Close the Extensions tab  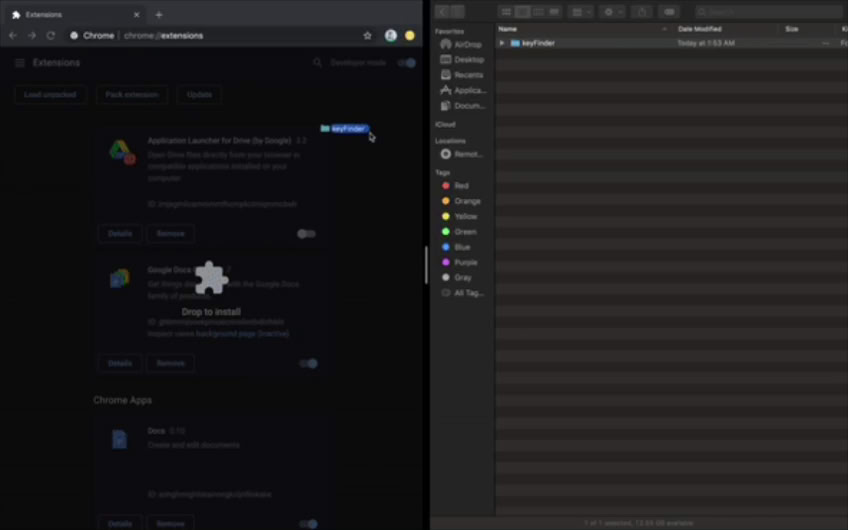(136, 15)
